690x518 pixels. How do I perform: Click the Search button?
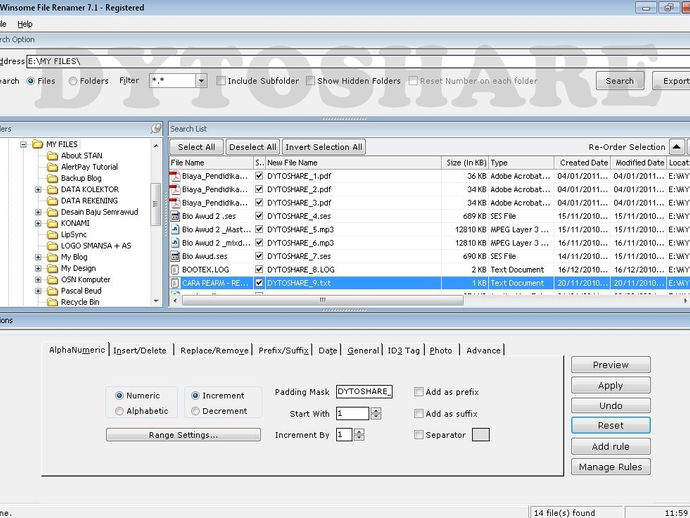pyautogui.click(x=620, y=81)
